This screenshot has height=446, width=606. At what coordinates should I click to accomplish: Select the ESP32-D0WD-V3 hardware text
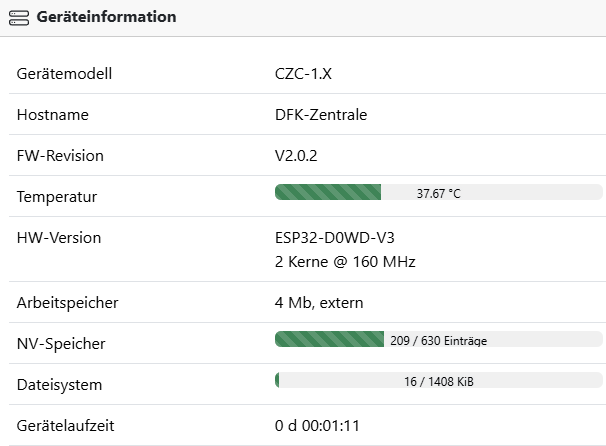coord(335,238)
